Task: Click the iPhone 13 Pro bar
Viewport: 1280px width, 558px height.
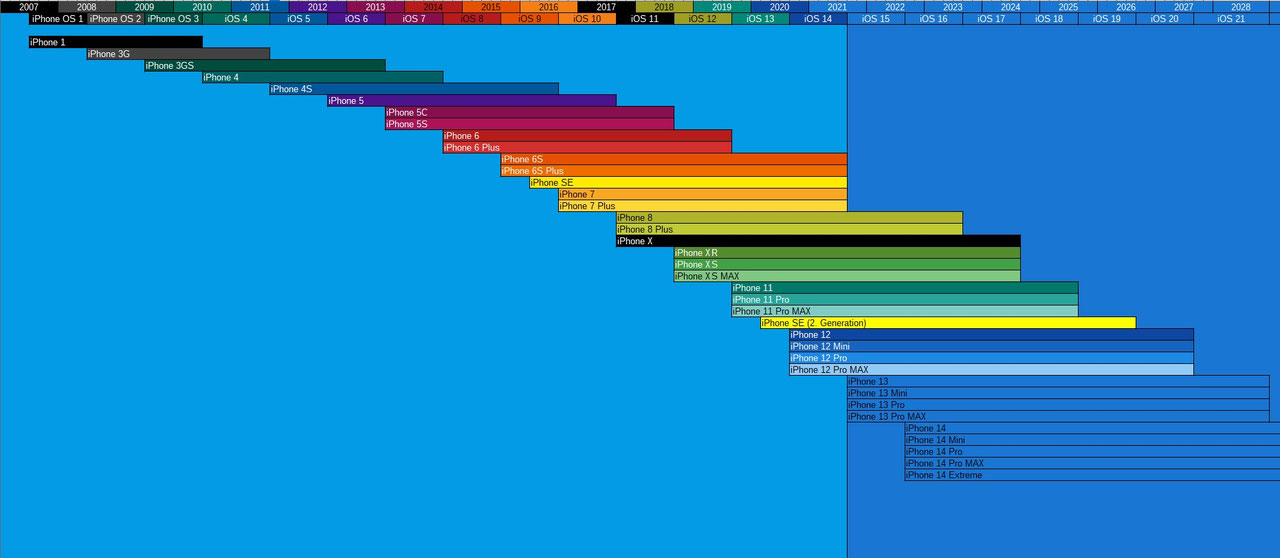Action: pyautogui.click(x=1058, y=405)
